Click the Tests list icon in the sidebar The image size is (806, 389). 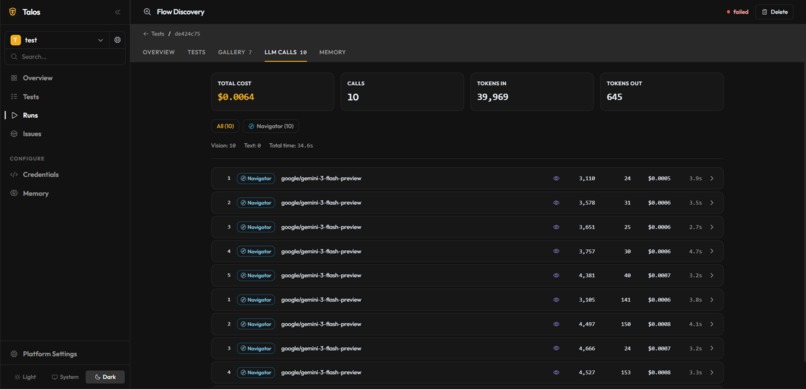click(14, 97)
